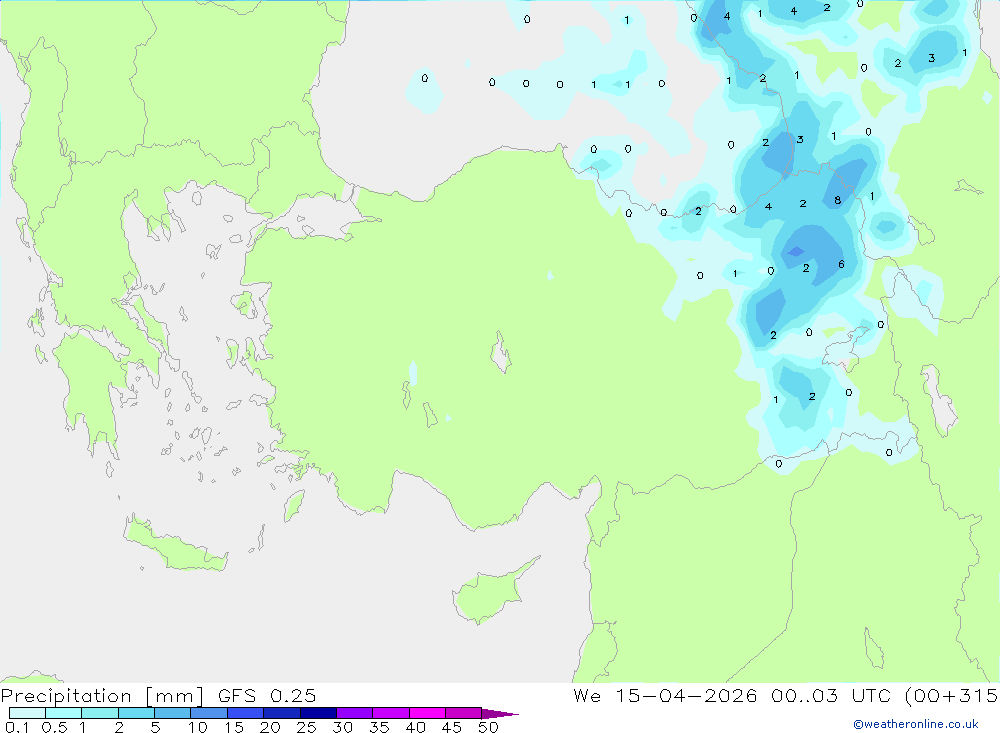Choose the 20–25 mm dark blue swatch
The height and width of the screenshot is (733, 1000).
[x=282, y=713]
